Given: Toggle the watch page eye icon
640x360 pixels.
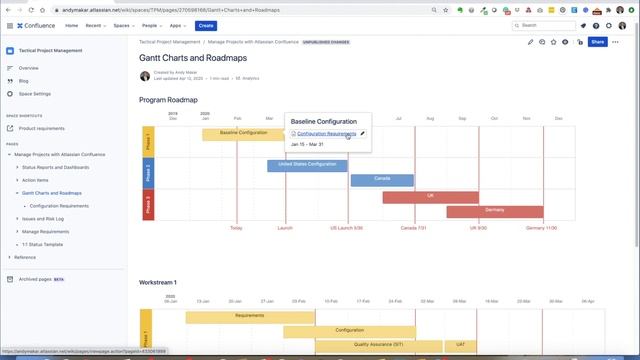Looking at the screenshot, I should tap(565, 42).
